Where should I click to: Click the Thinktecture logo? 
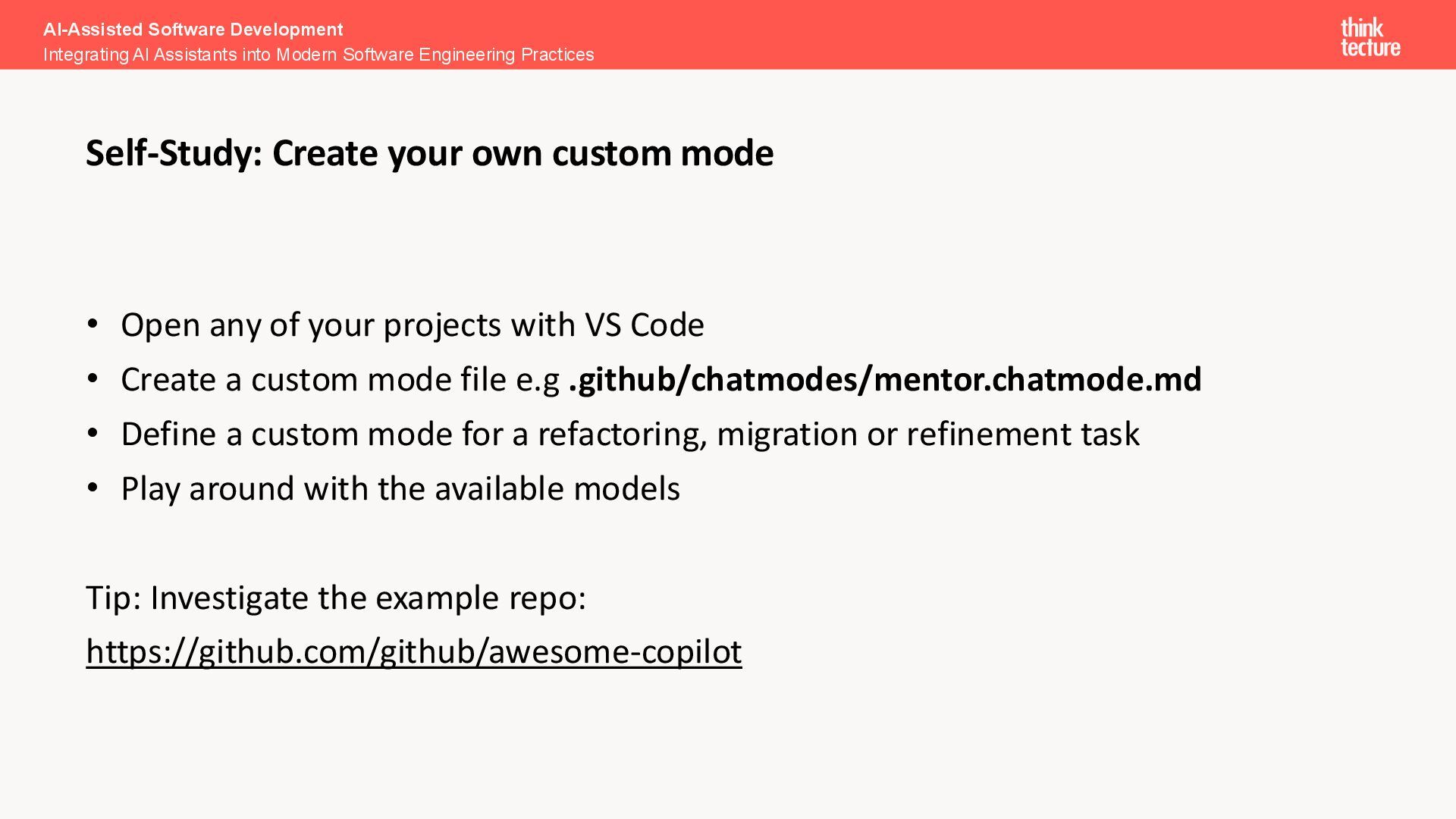click(x=1370, y=37)
